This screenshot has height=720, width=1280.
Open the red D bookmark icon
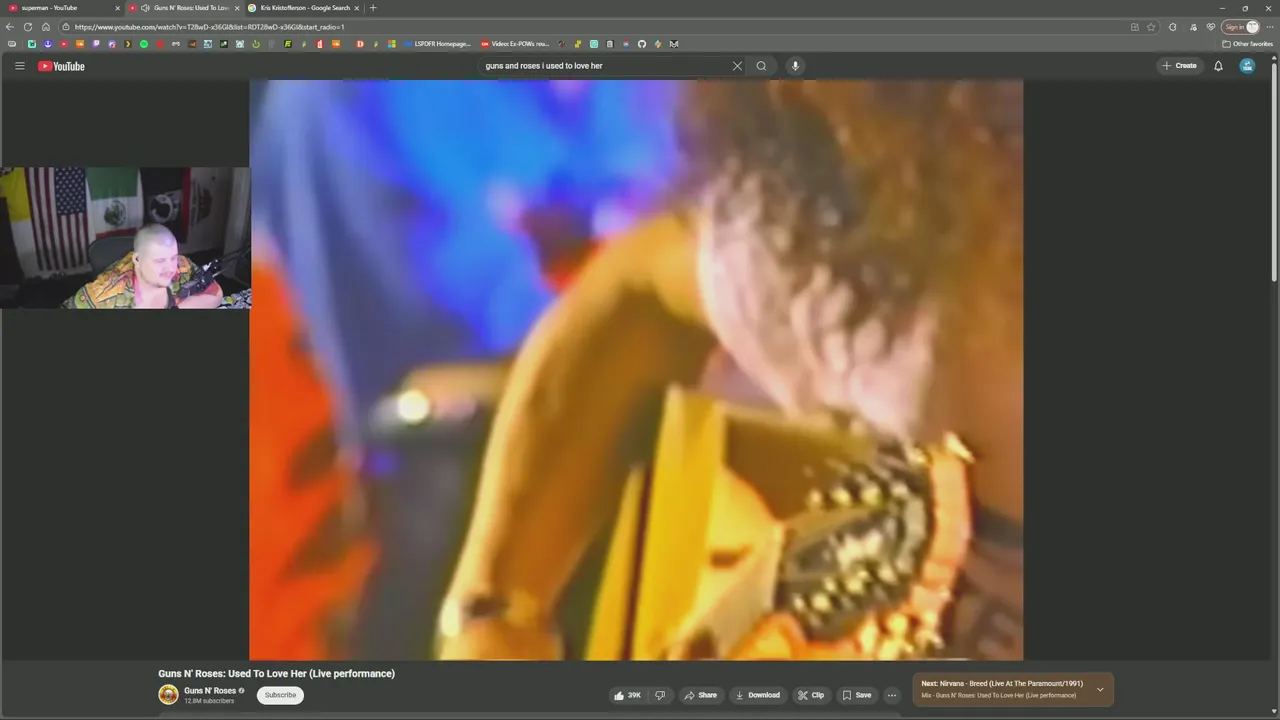click(x=360, y=44)
